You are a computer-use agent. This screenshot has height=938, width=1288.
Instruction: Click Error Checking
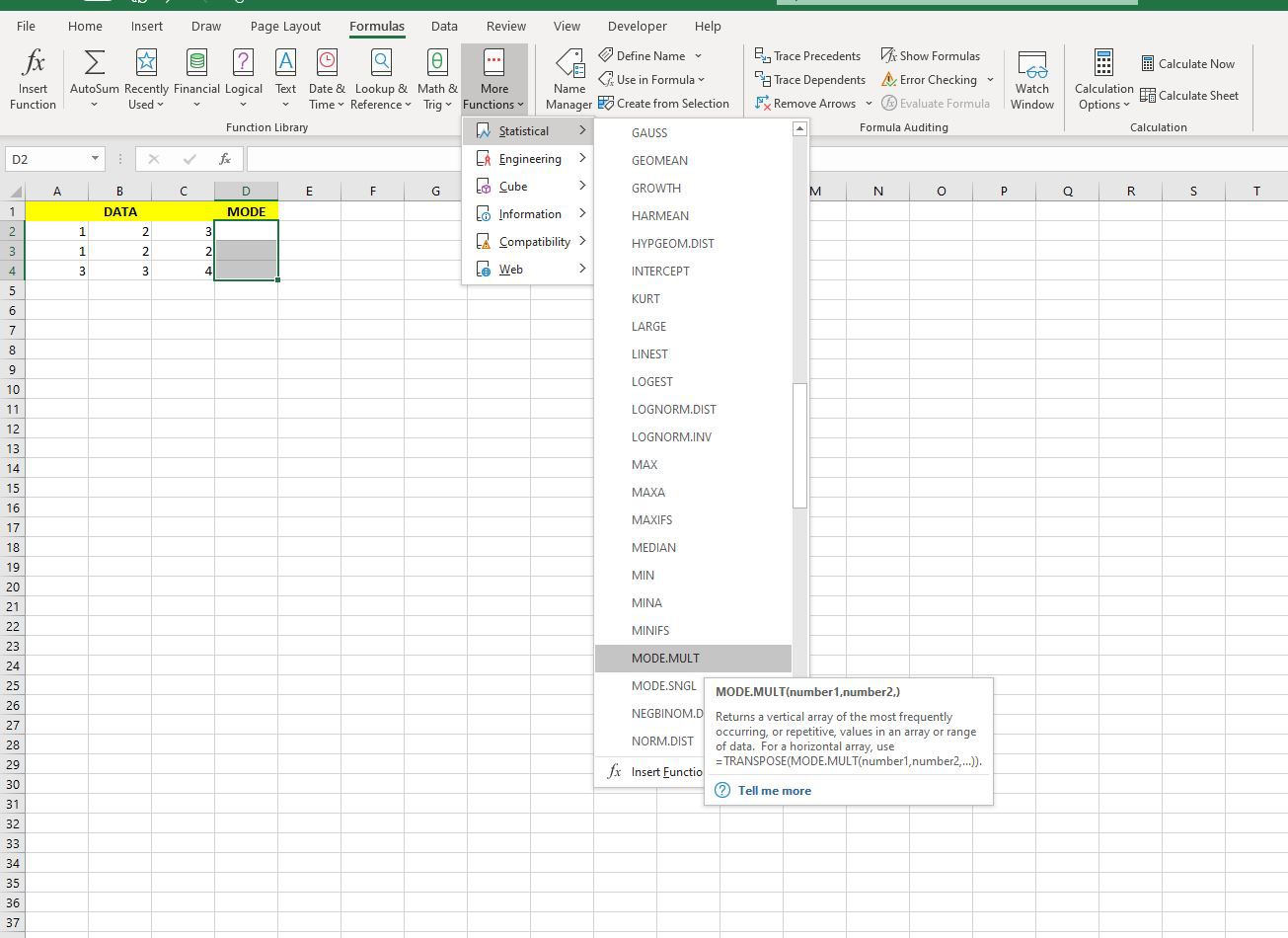click(x=929, y=80)
